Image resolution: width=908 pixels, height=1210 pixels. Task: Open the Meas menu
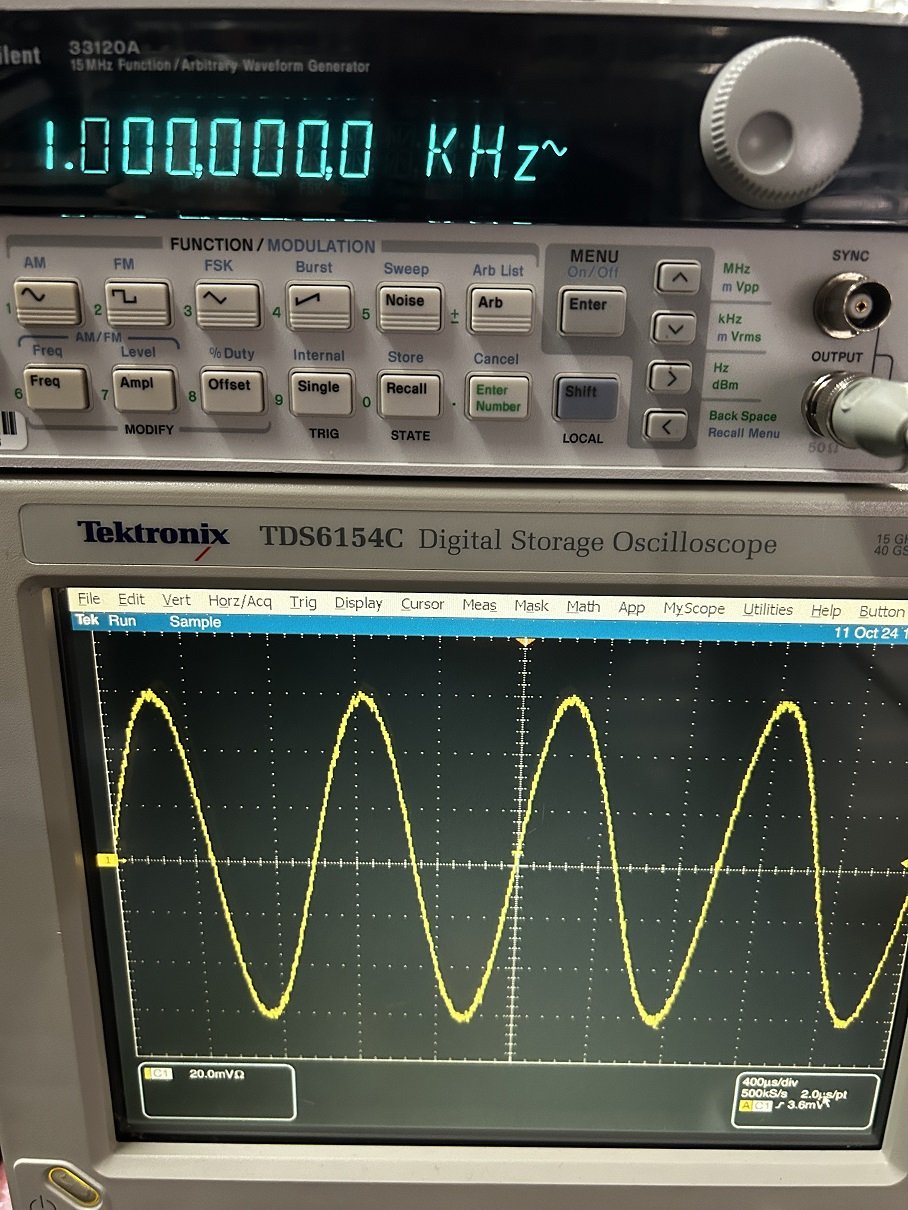[x=479, y=605]
